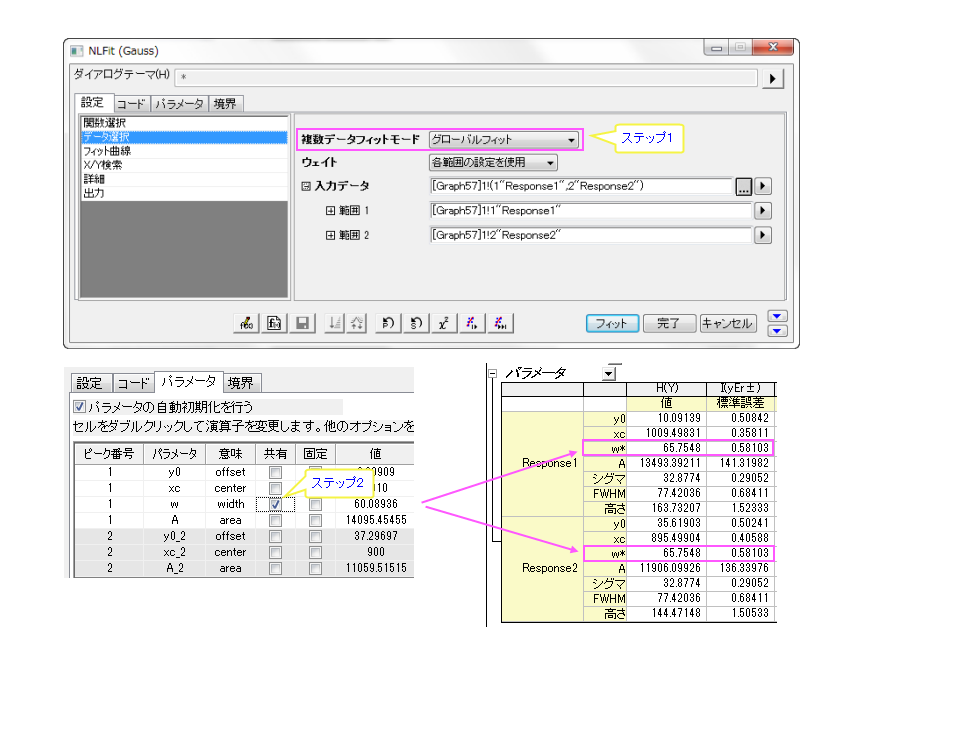Click value cell 14095.45455 for A
The height and width of the screenshot is (750, 976).
(375, 520)
